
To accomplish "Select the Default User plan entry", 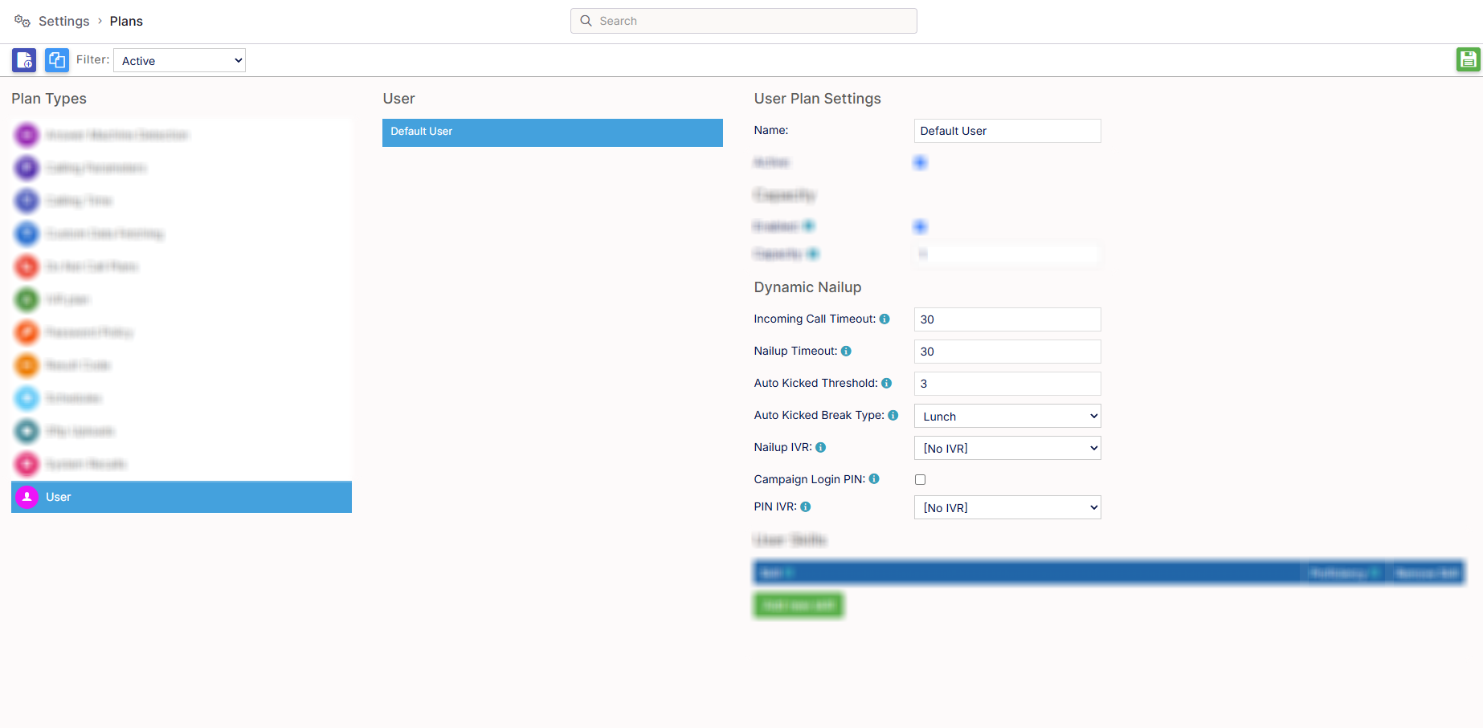I will click(552, 132).
